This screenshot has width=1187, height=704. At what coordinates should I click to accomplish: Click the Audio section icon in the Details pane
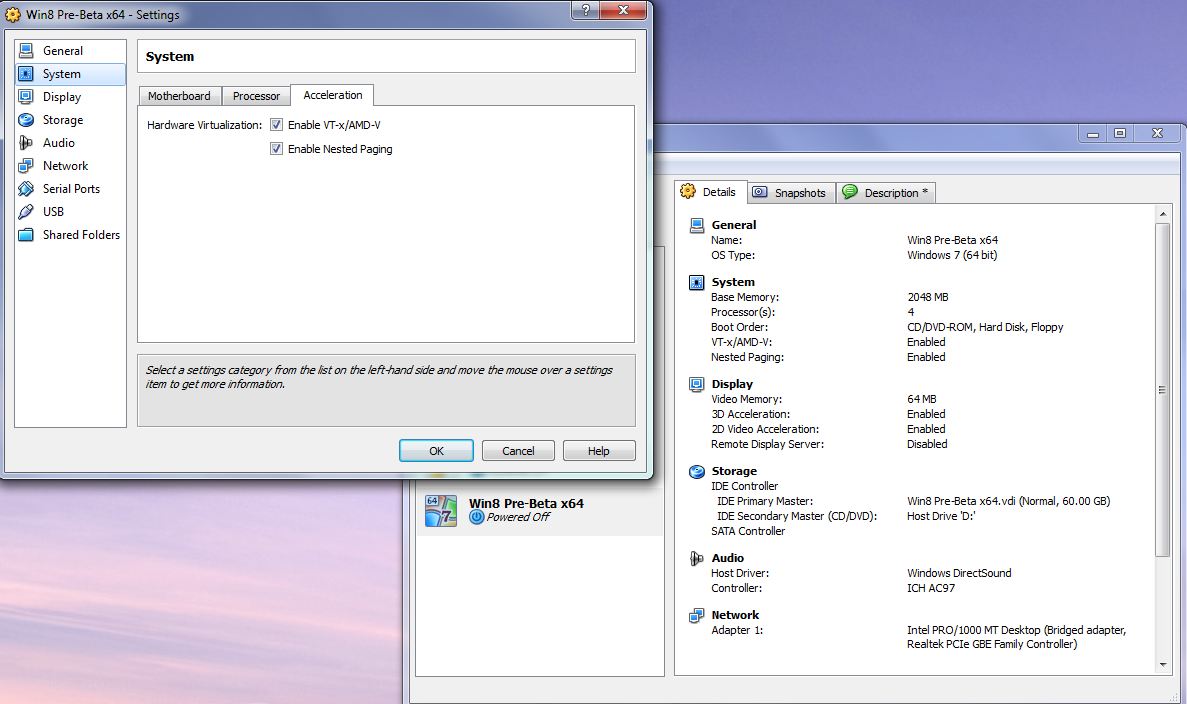[696, 559]
